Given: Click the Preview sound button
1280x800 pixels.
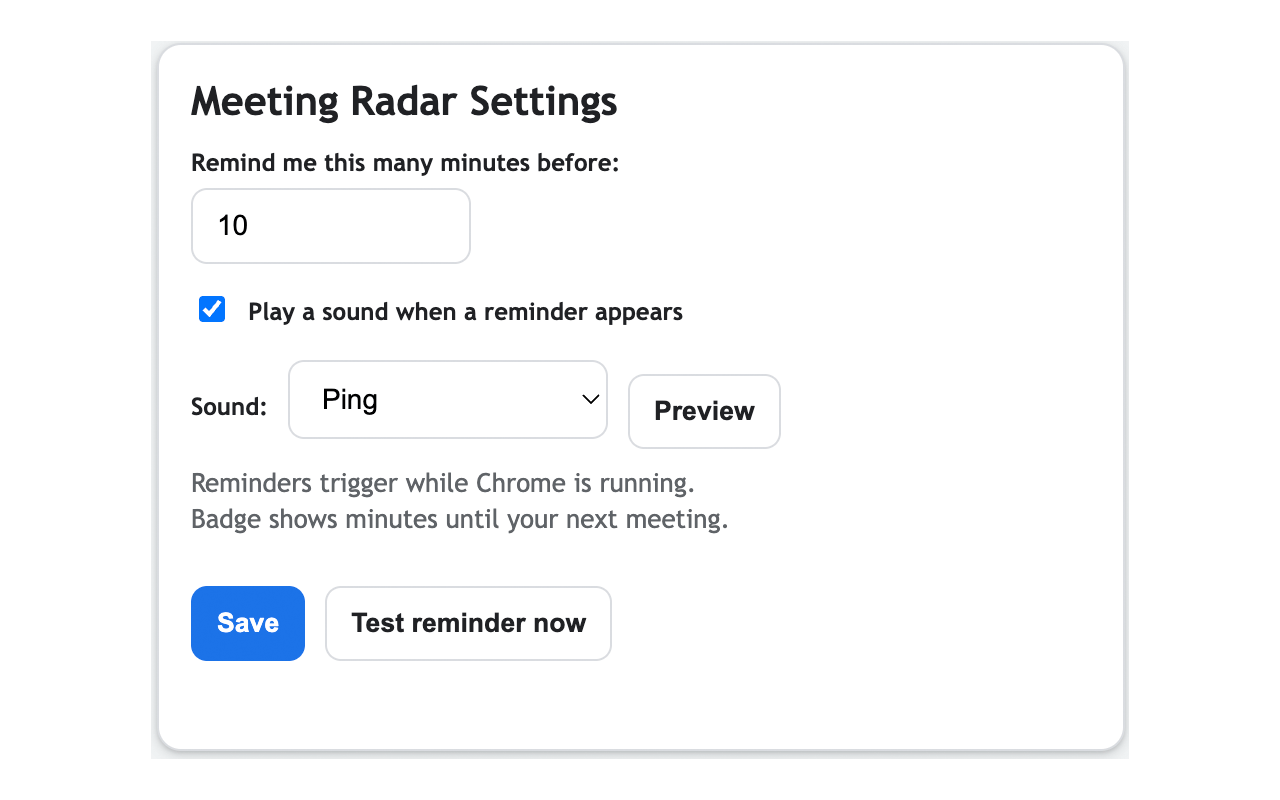Looking at the screenshot, I should click(704, 411).
